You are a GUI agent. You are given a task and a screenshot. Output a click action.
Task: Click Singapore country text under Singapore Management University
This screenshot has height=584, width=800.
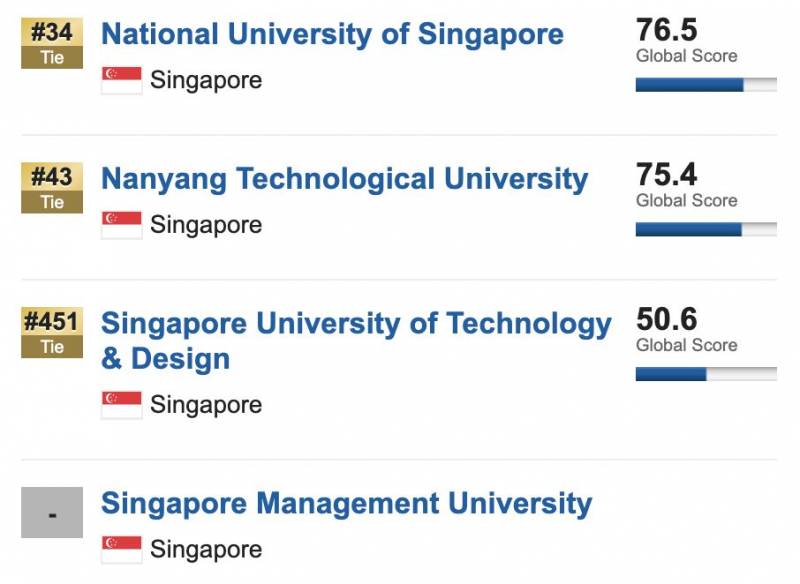click(206, 549)
